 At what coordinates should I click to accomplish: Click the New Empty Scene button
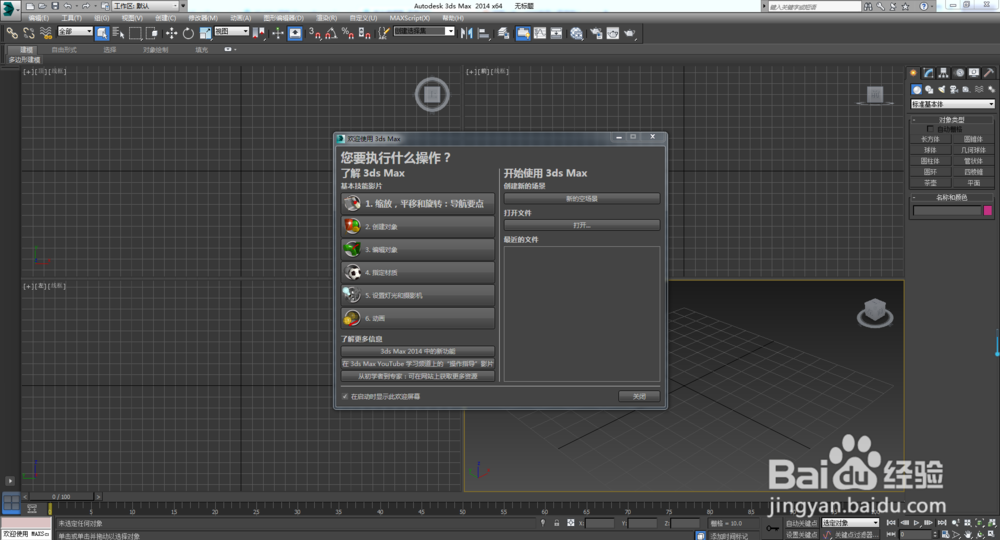click(582, 198)
